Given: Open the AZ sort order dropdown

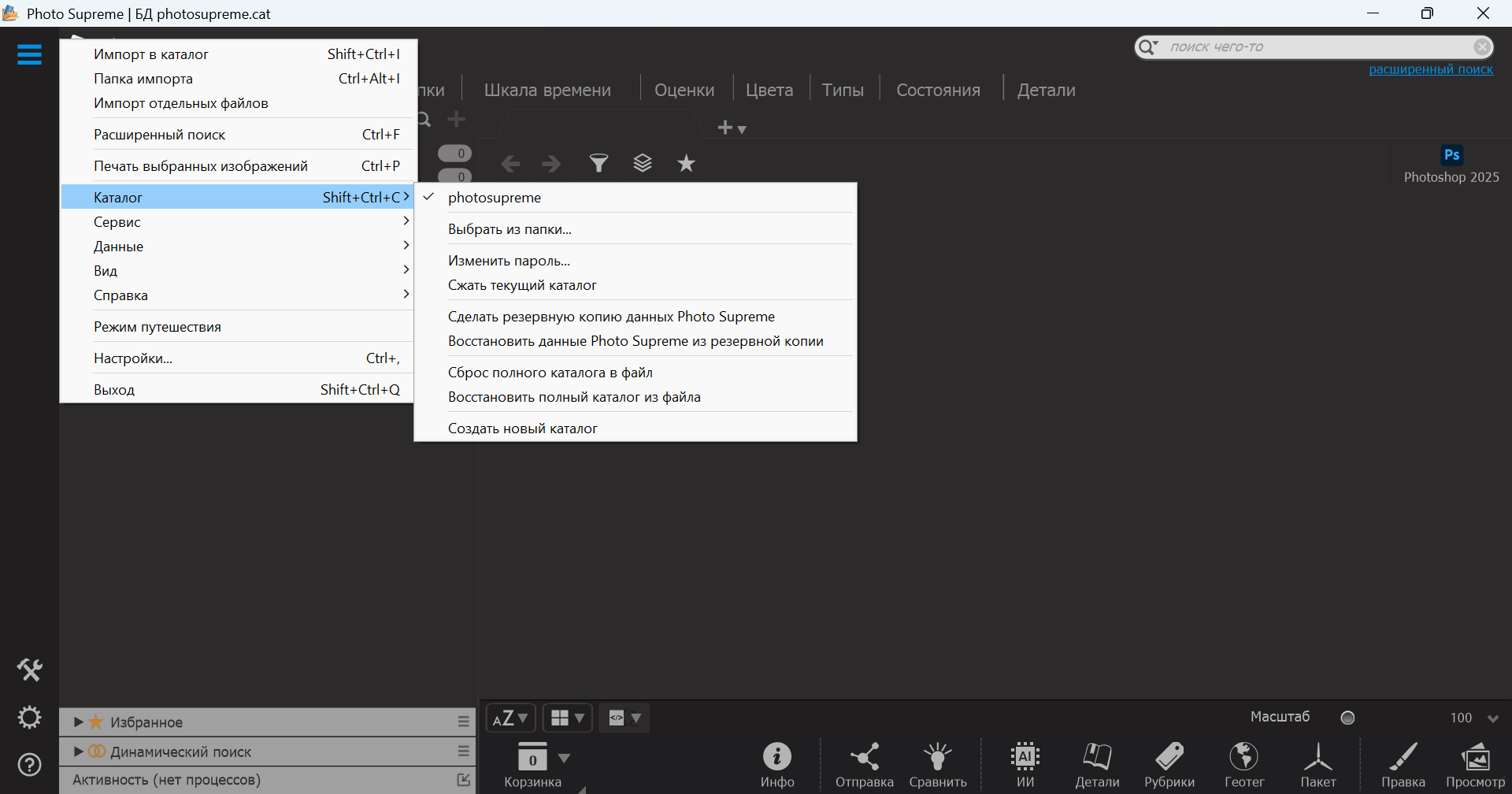Looking at the screenshot, I should pyautogui.click(x=510, y=718).
